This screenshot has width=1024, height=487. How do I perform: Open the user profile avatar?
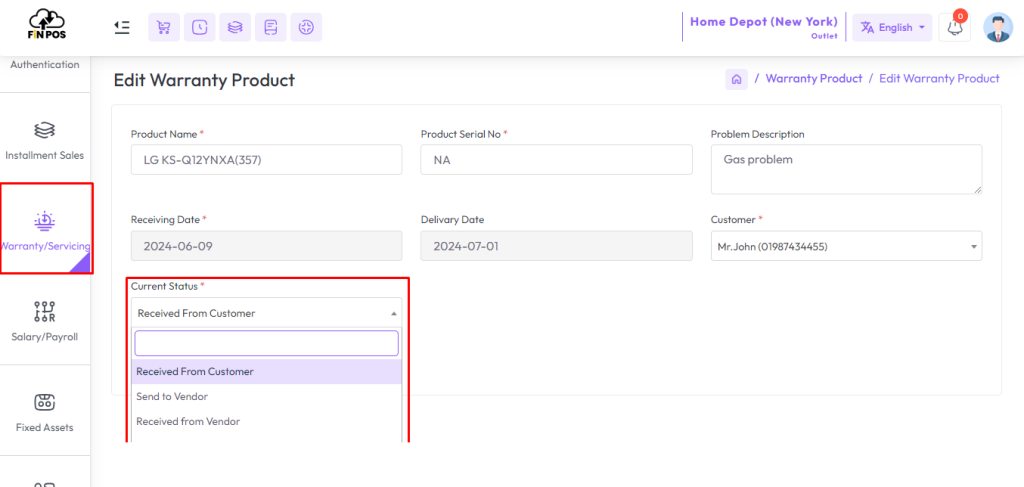(x=998, y=27)
